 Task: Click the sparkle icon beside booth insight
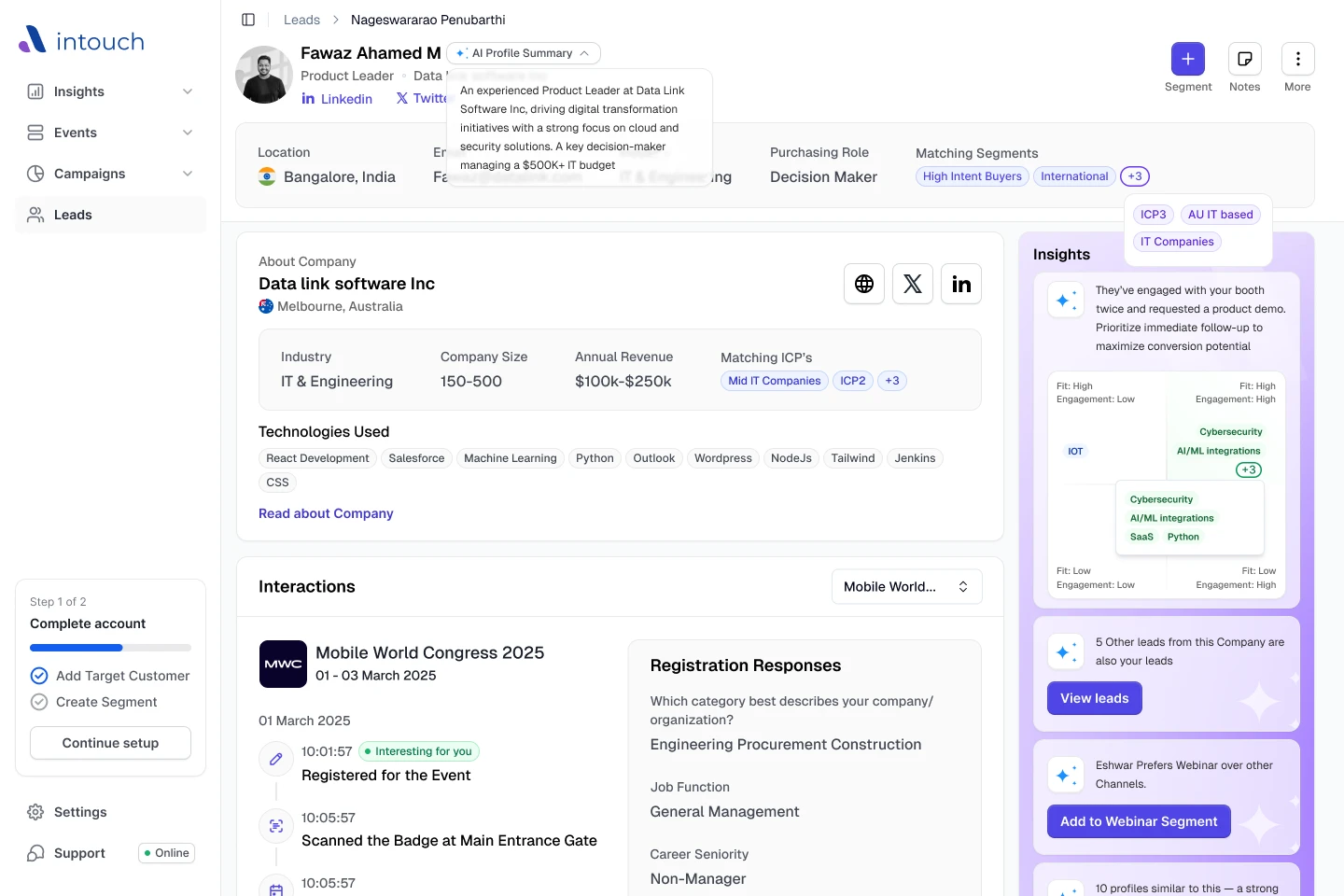tap(1065, 300)
